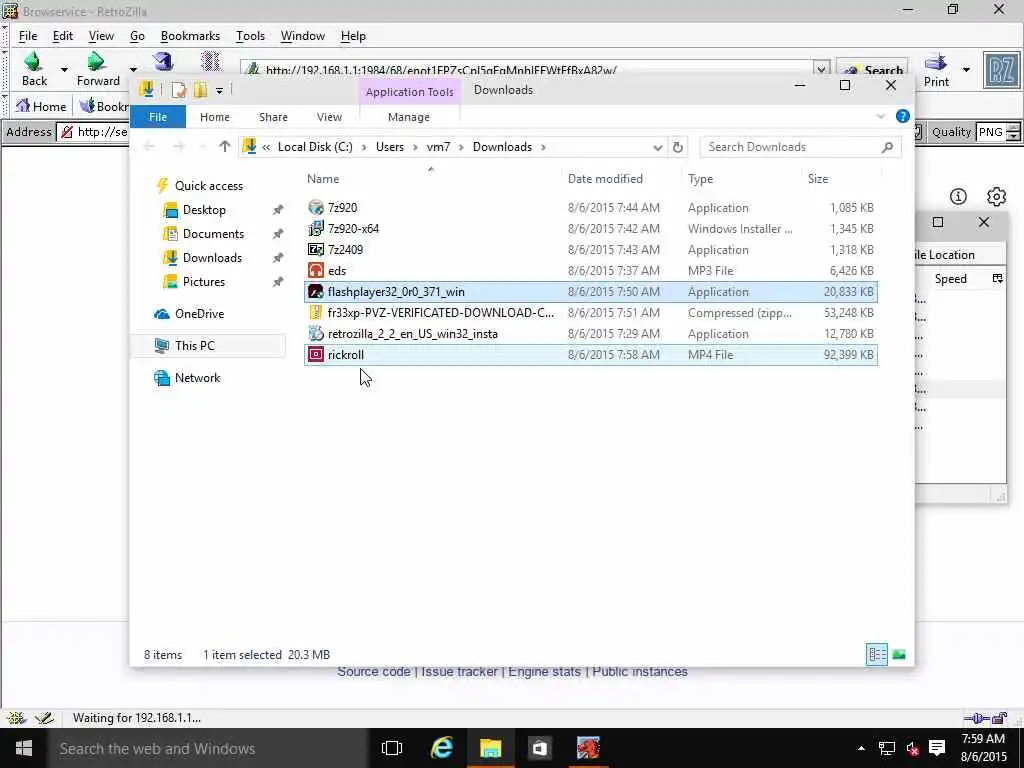Select the eds MP3 file icon
Screen dimensions: 1024x768
click(316, 270)
